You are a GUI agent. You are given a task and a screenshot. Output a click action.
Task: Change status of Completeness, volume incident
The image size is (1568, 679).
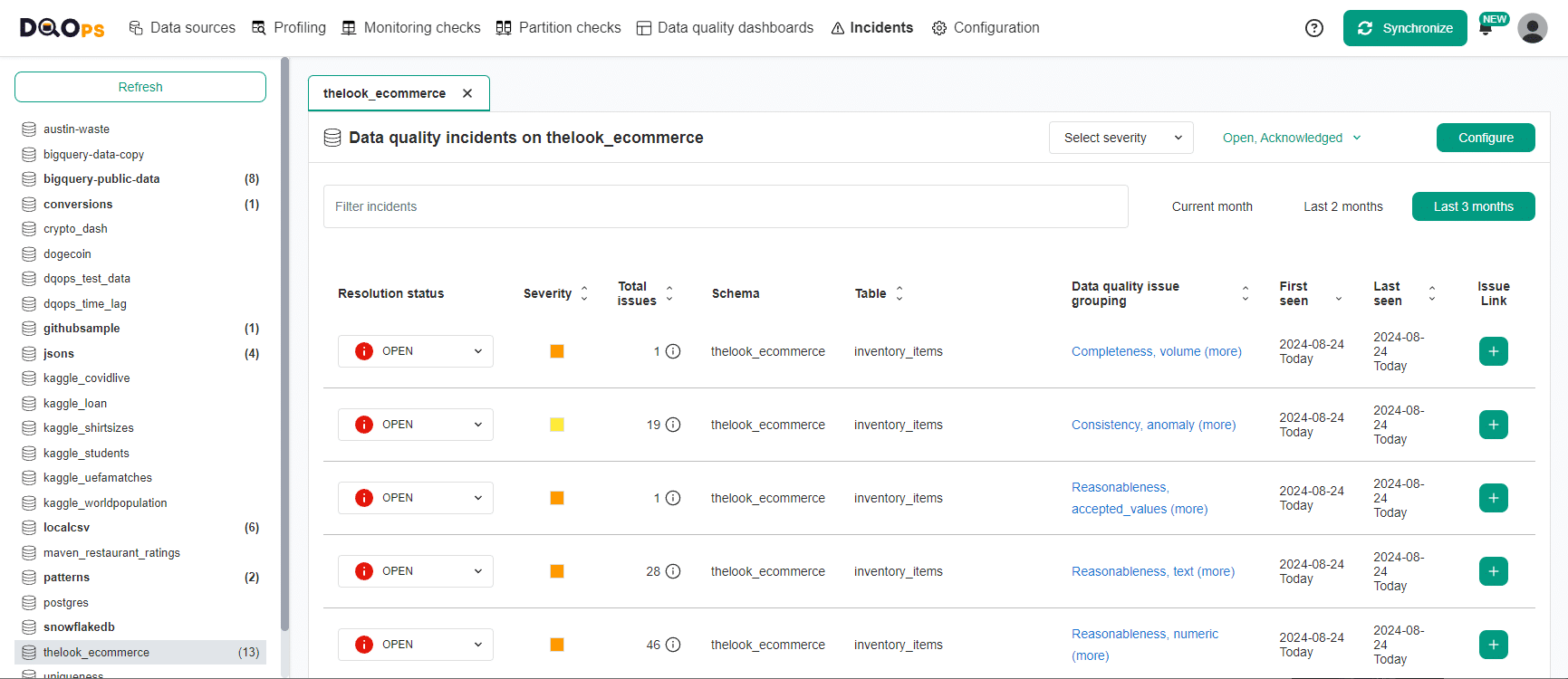pyautogui.click(x=416, y=351)
